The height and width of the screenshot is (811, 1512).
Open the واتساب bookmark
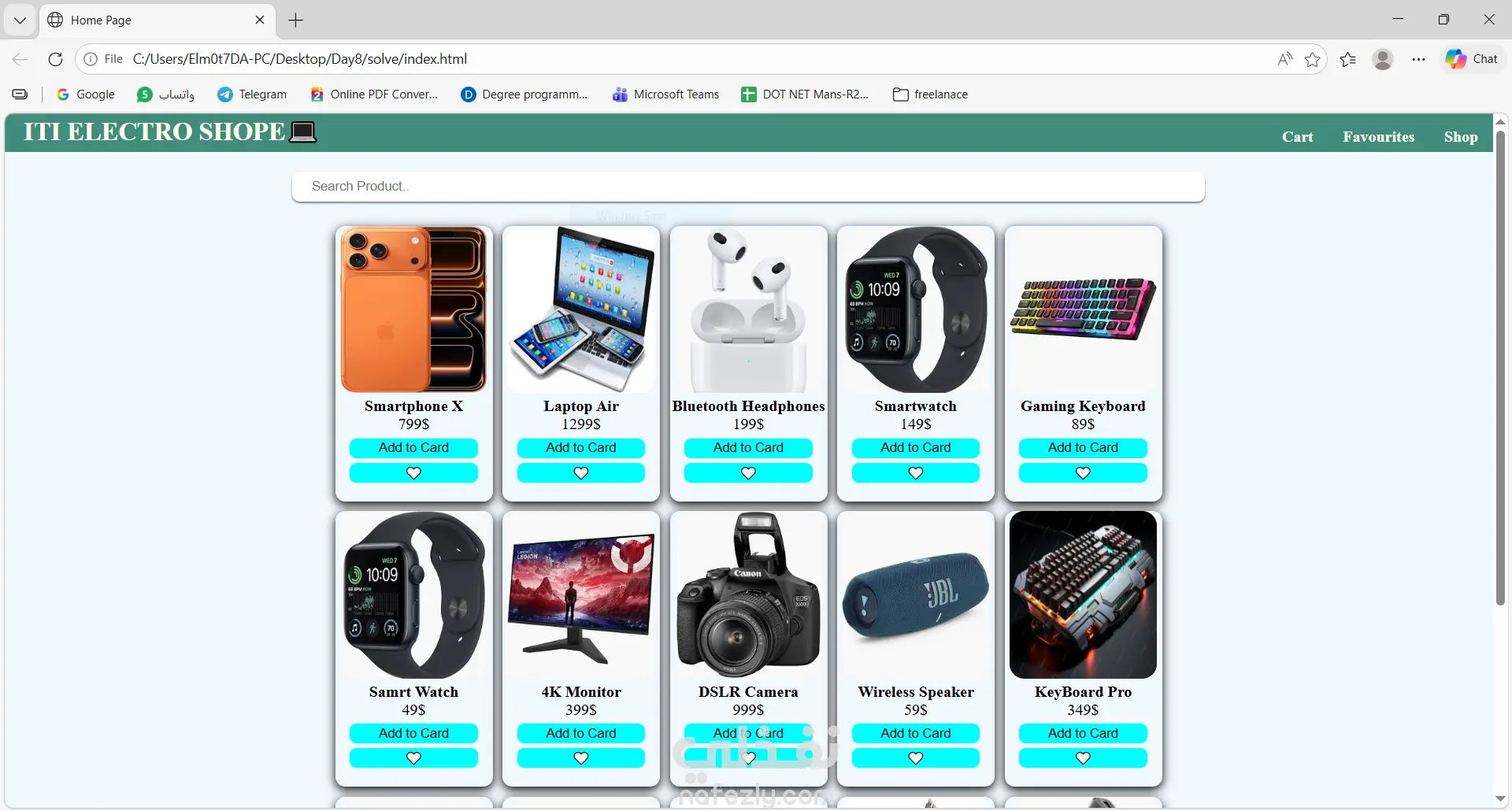click(165, 94)
